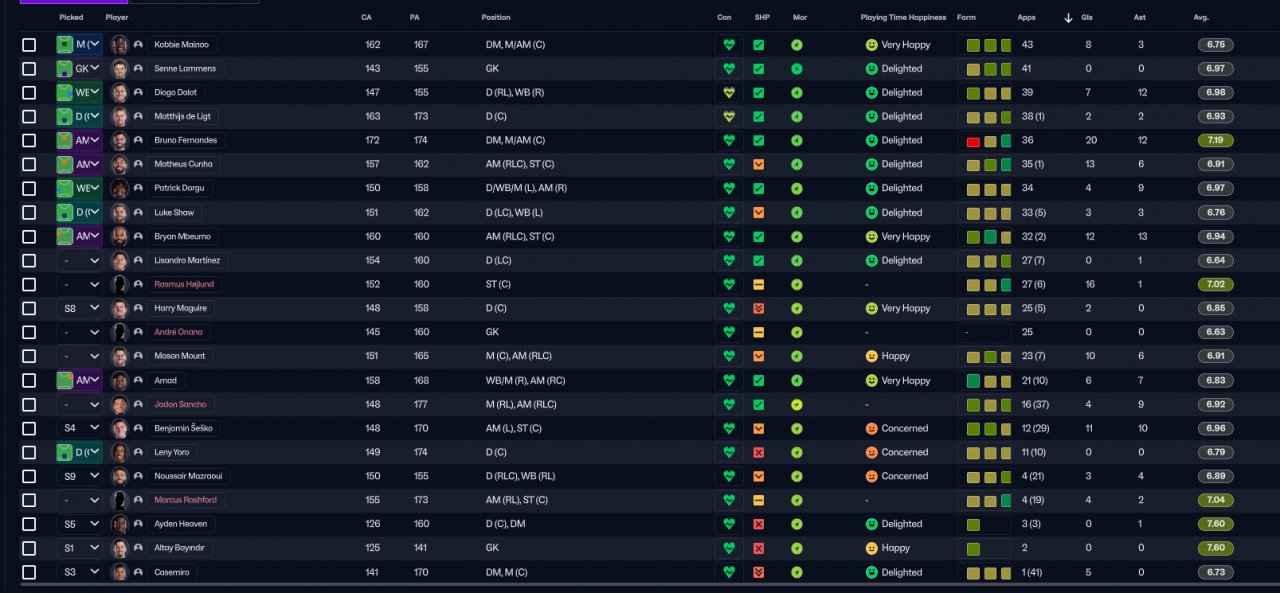Tick the checkbox for Bruno Fernandes
The height and width of the screenshot is (593, 1280).
pos(29,141)
